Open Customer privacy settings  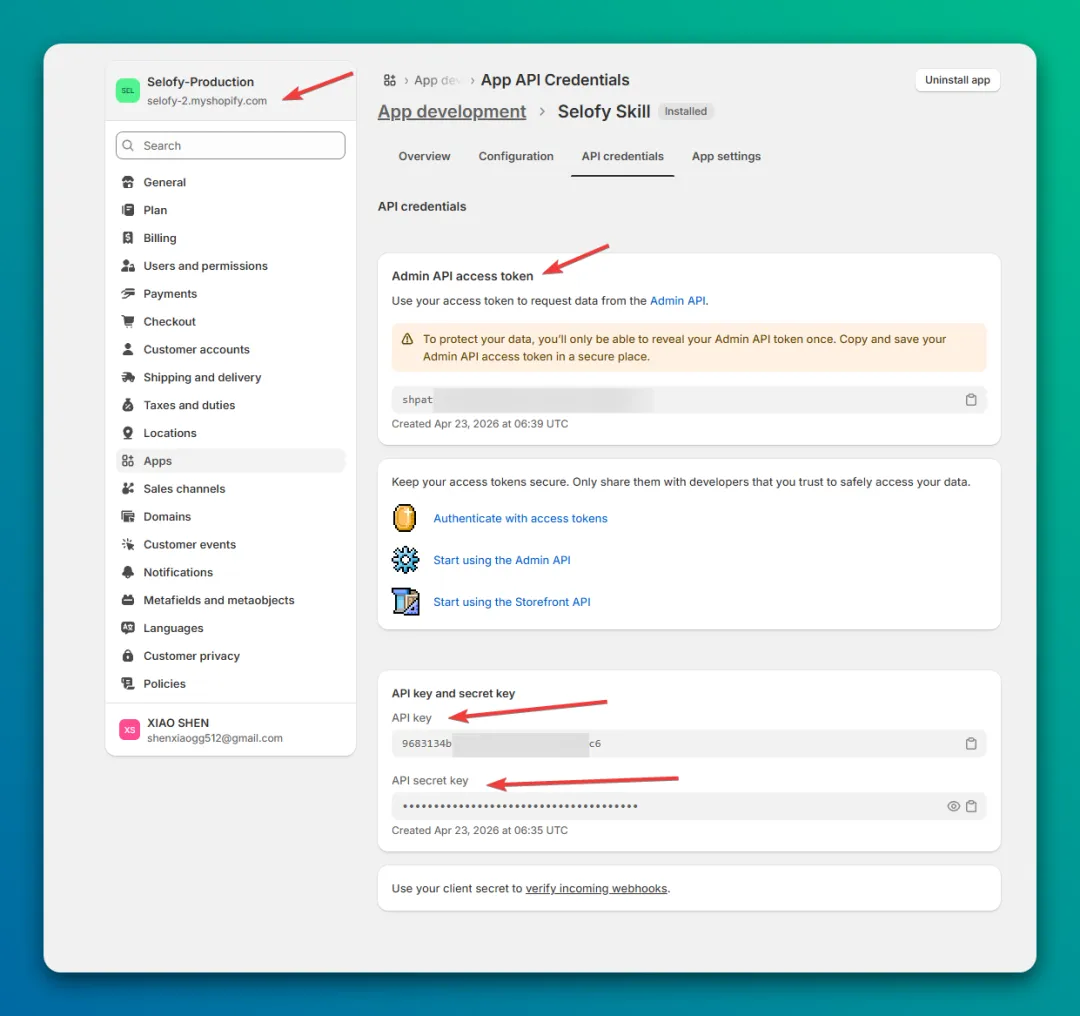(x=231, y=656)
